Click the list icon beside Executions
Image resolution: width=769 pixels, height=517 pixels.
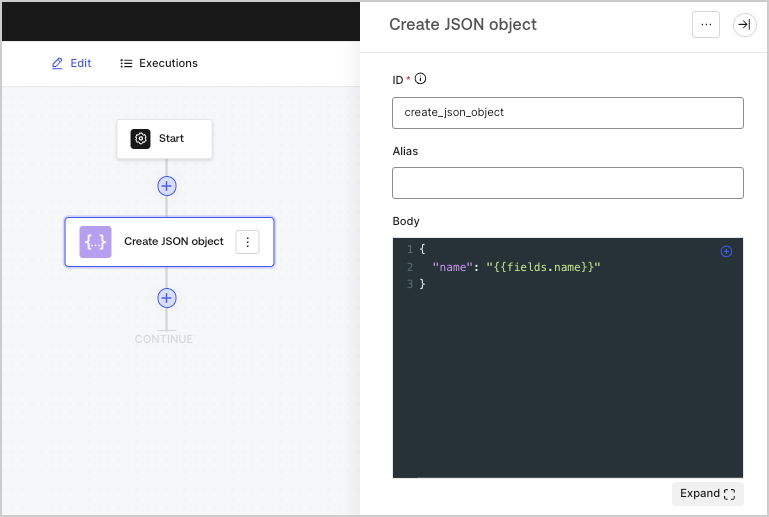coord(126,63)
